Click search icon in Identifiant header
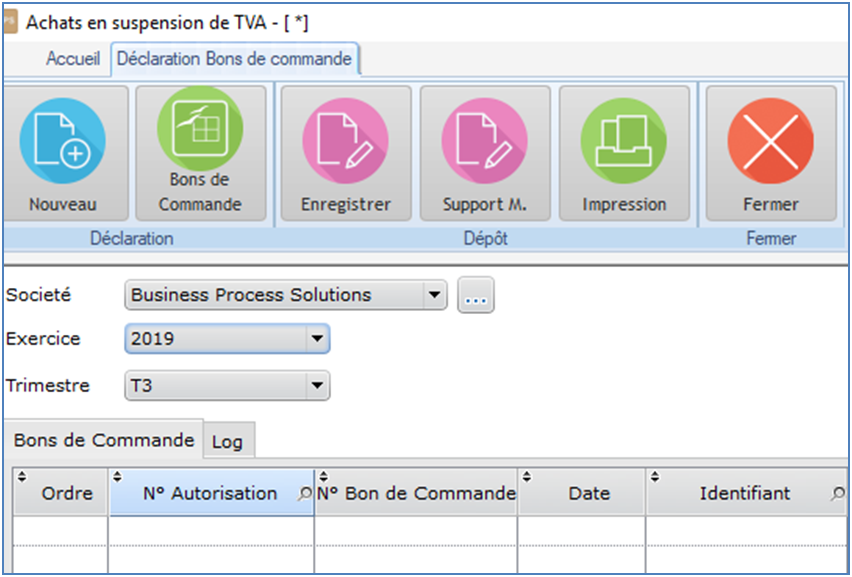Image resolution: width=852 pixels, height=577 pixels. click(x=838, y=493)
